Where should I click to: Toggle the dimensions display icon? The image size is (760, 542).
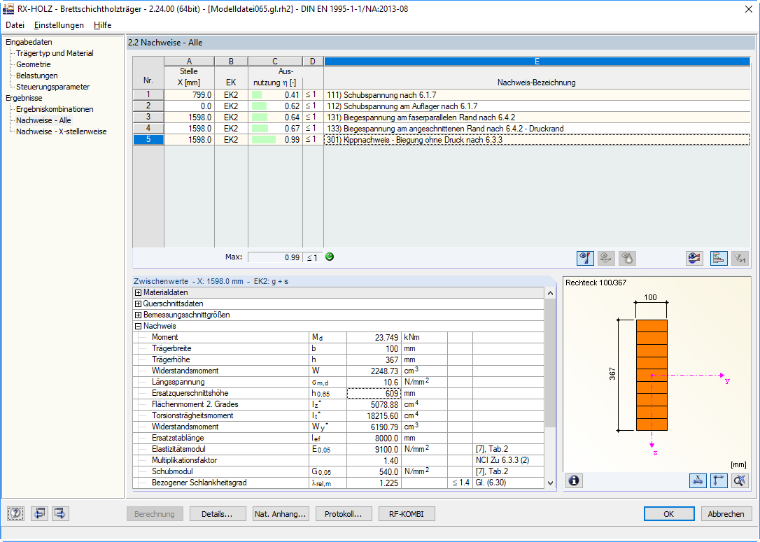pyautogui.click(x=697, y=480)
